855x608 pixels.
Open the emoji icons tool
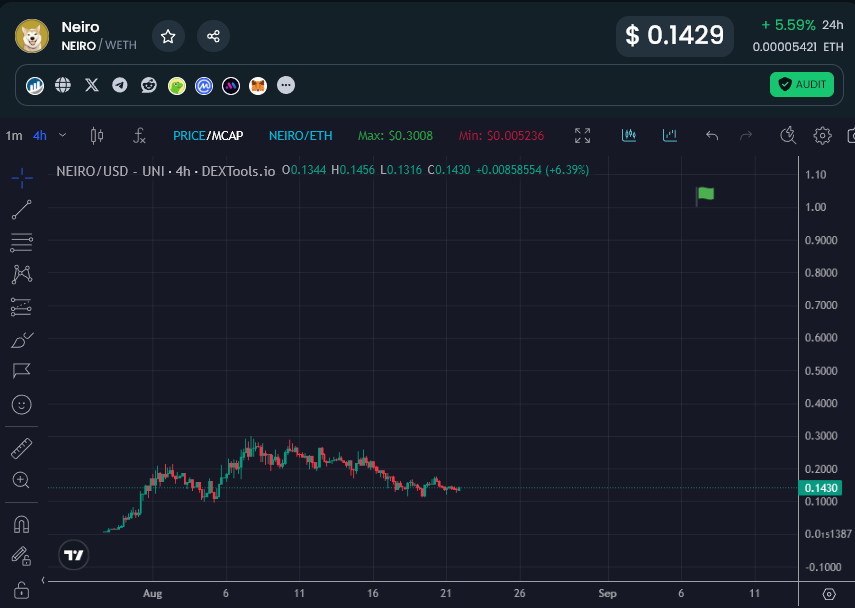pyautogui.click(x=22, y=405)
